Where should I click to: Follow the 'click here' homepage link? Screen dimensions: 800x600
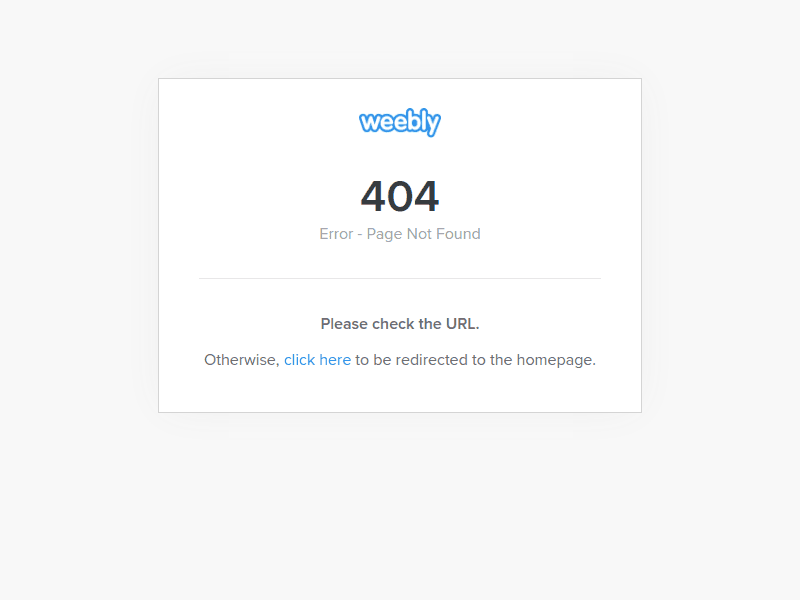[x=317, y=360]
